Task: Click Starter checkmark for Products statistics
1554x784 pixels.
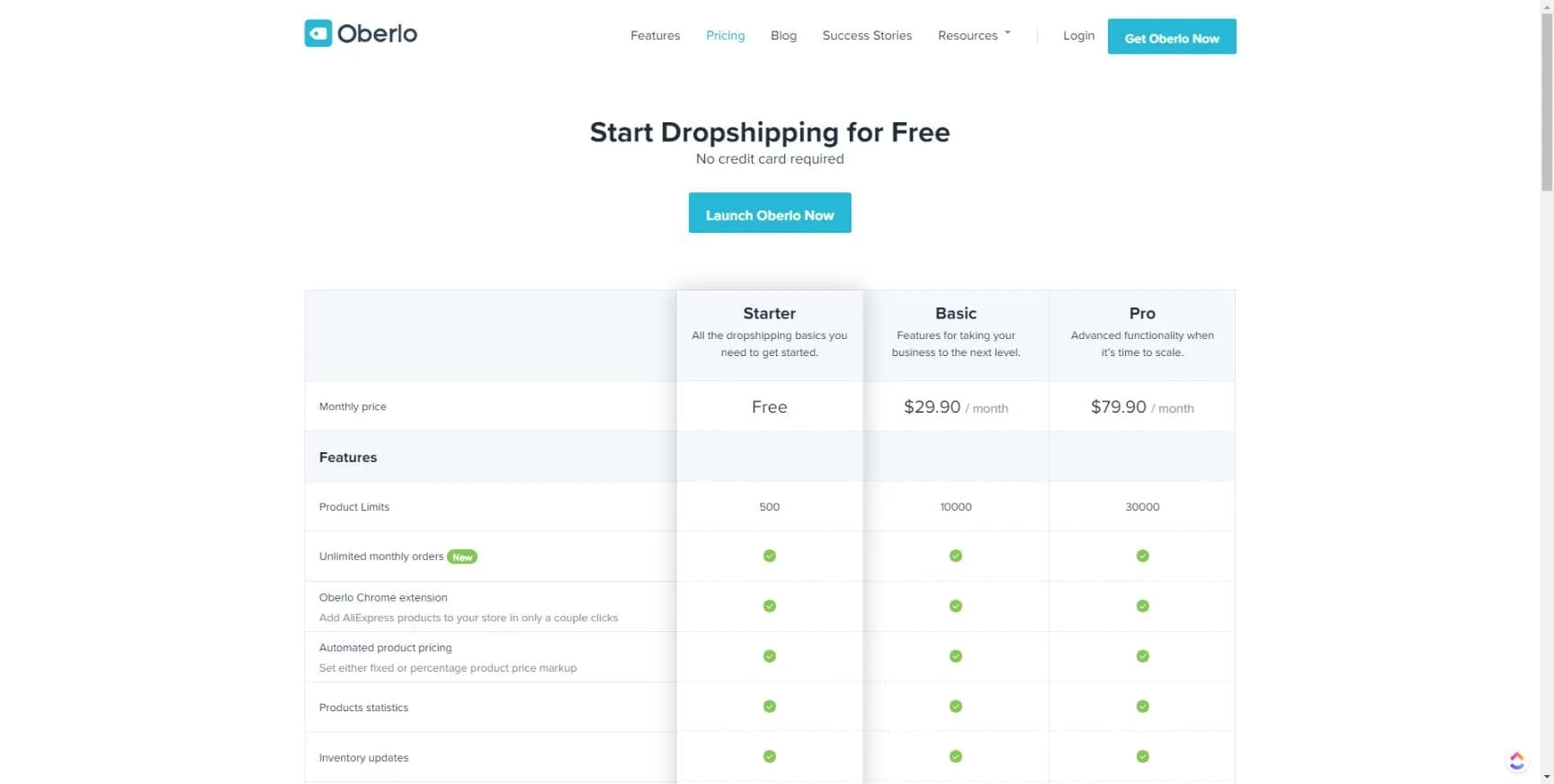Action: point(770,707)
